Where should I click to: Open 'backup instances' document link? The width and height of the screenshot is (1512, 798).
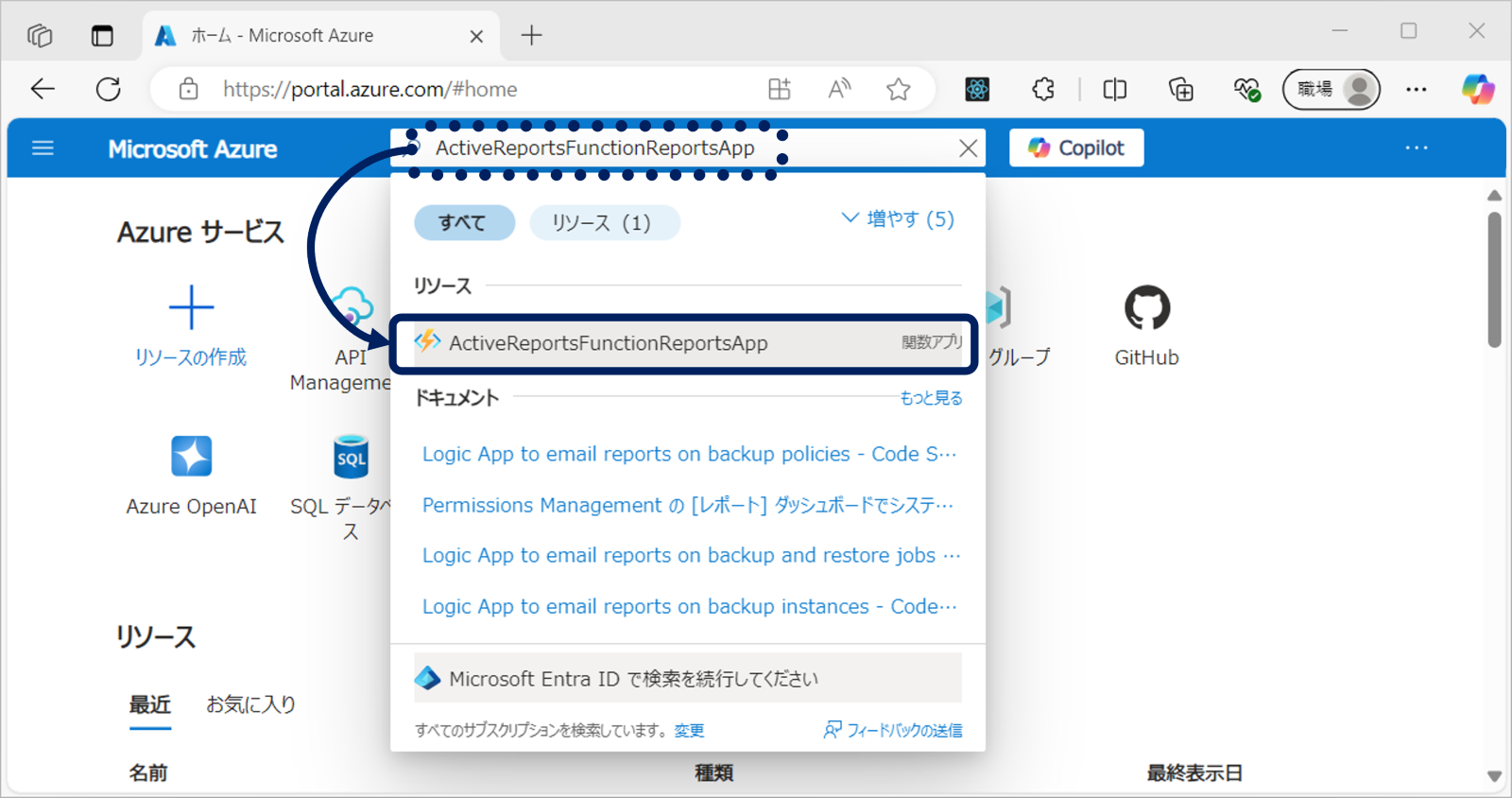689,606
